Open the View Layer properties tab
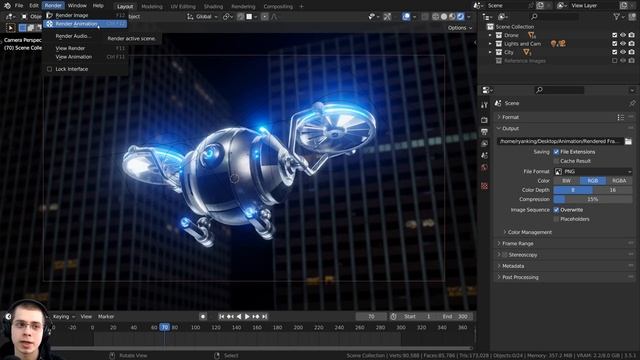This screenshot has width=640, height=360. click(484, 144)
